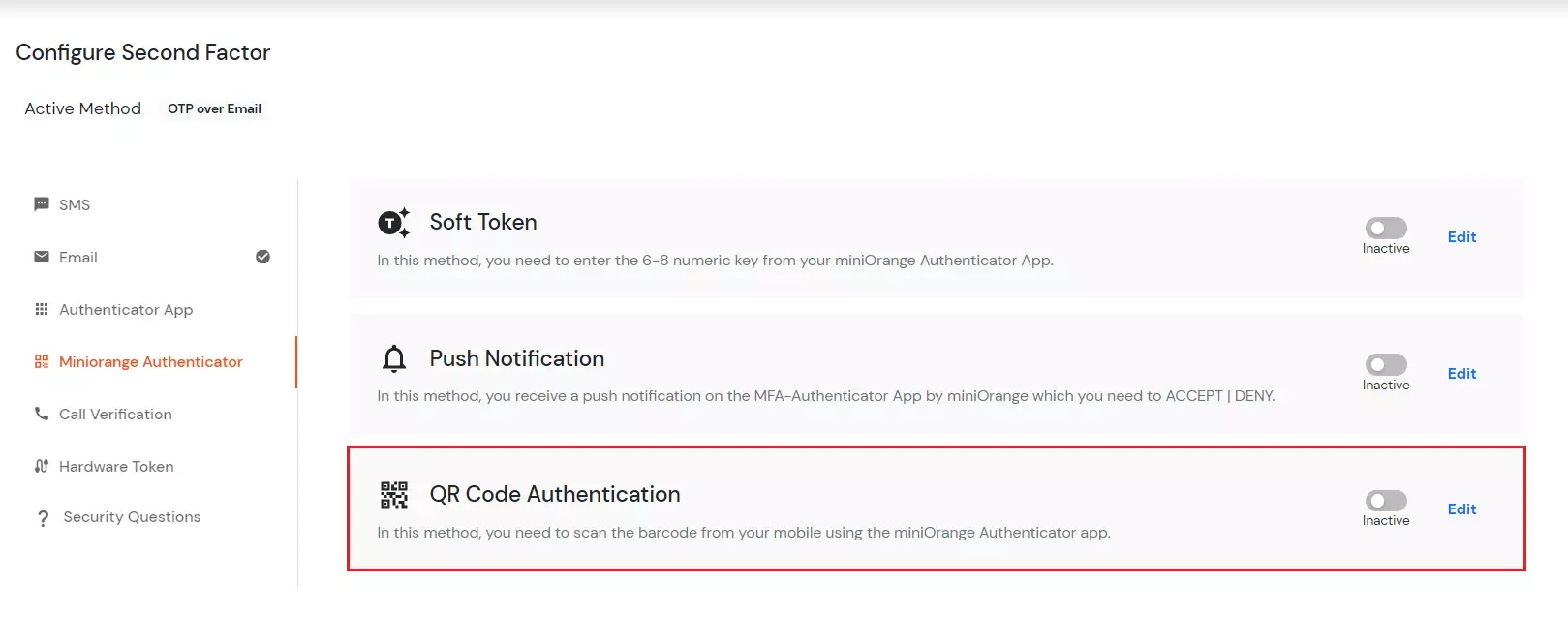Click the checkmark next to Email
The image size is (1568, 617).
[262, 257]
